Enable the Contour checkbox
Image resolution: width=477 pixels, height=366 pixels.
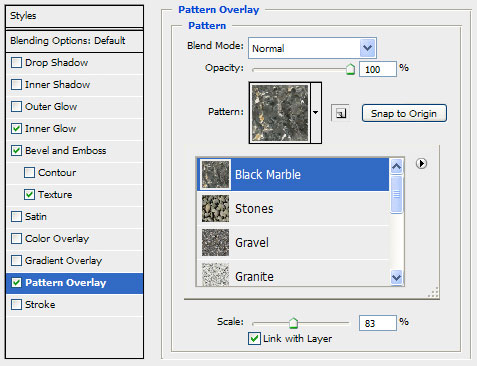click(29, 173)
